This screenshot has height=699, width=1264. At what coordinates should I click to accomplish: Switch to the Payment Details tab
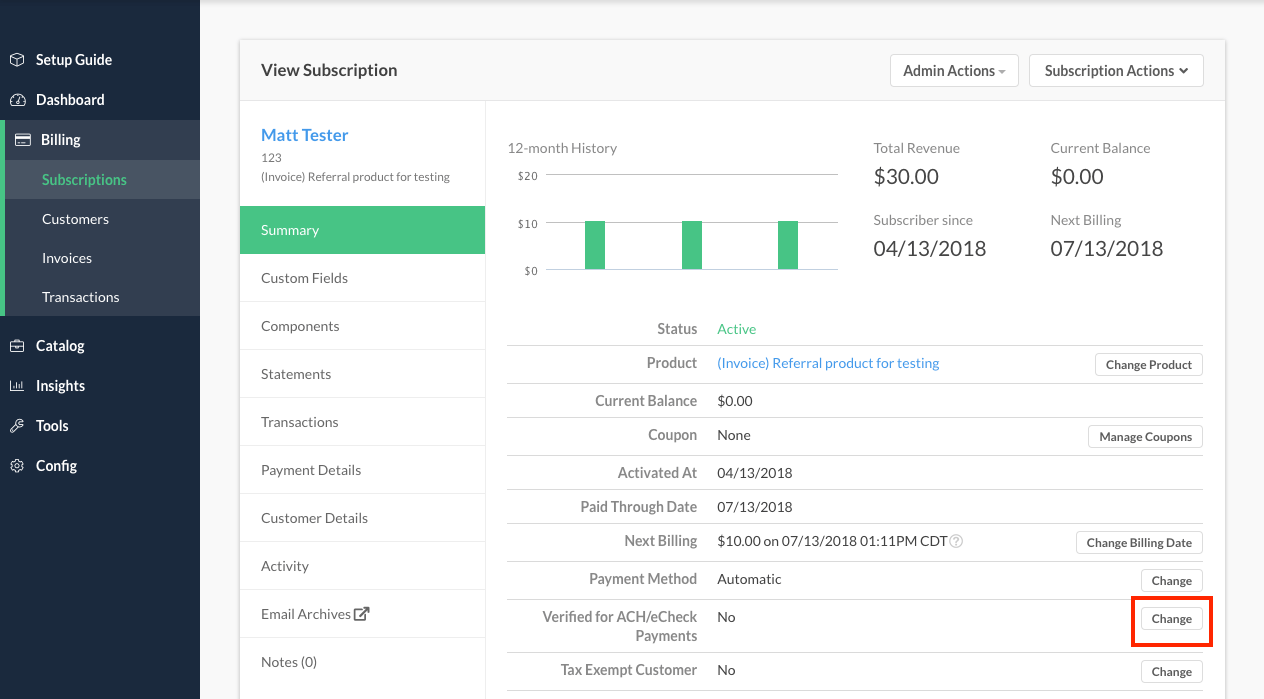point(362,470)
